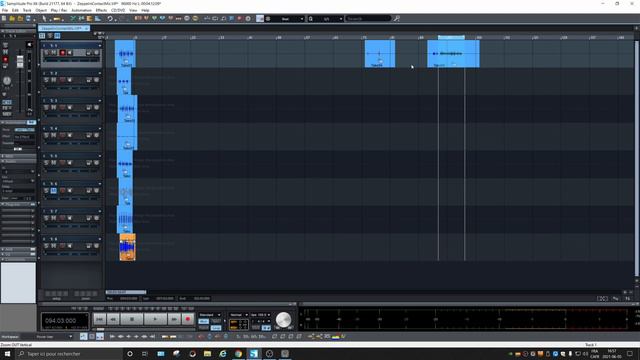Open track 2 header dropdown arrow
This screenshot has width=640, height=360.
coord(100,73)
